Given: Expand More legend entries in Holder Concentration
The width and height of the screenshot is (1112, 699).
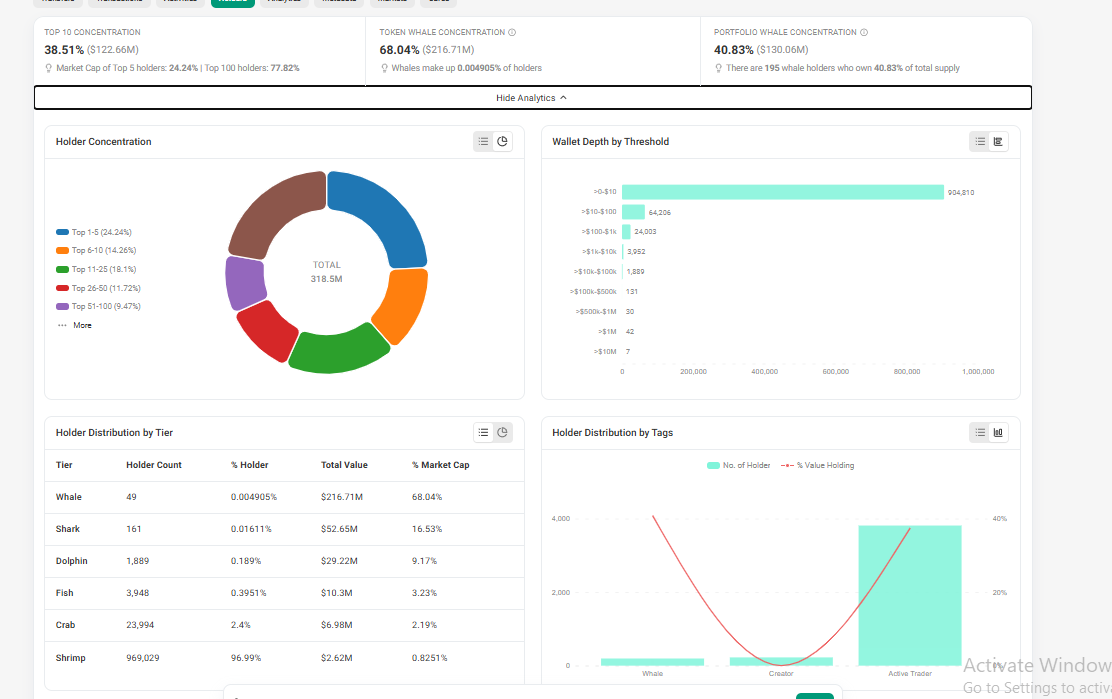Looking at the screenshot, I should click(74, 325).
